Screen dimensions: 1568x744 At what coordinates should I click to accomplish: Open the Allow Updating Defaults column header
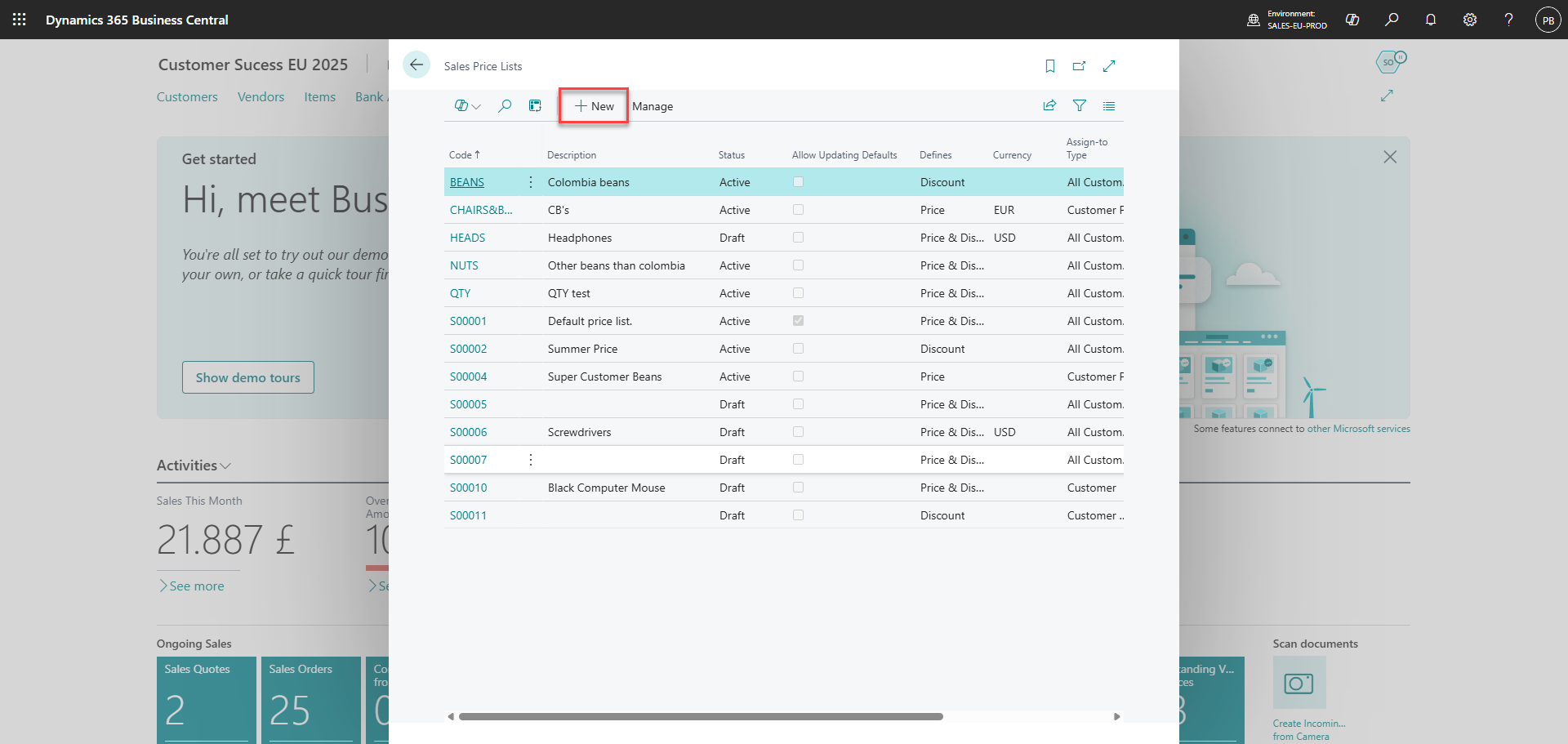click(x=844, y=155)
